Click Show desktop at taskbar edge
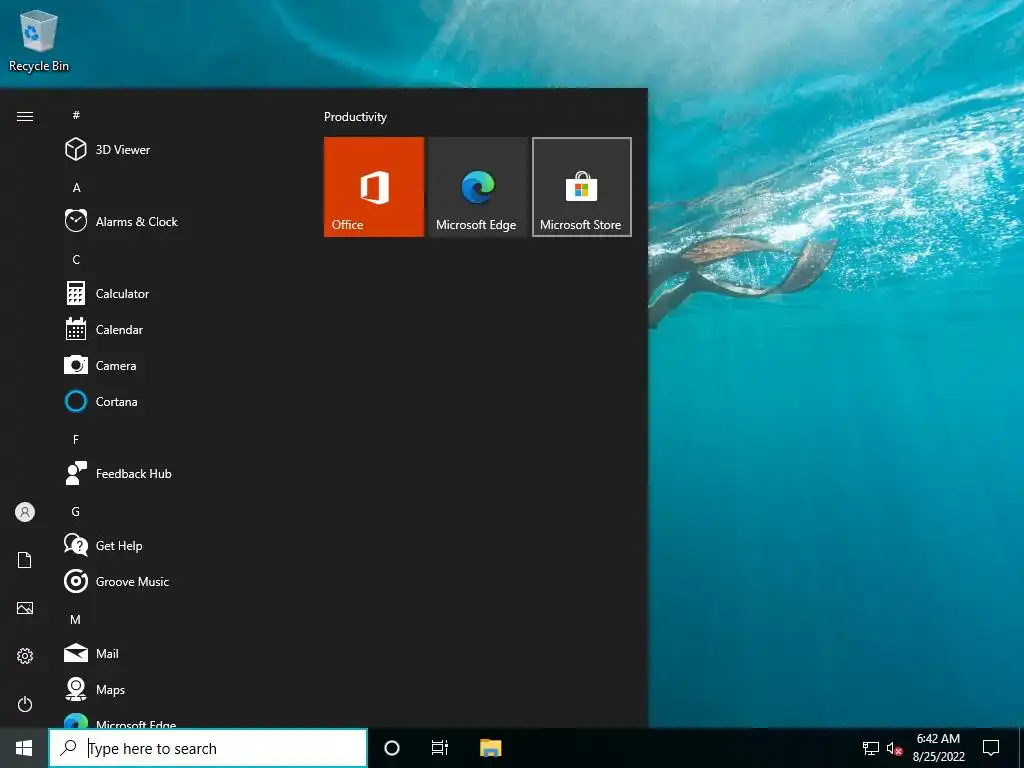The width and height of the screenshot is (1024, 768). (x=1020, y=748)
